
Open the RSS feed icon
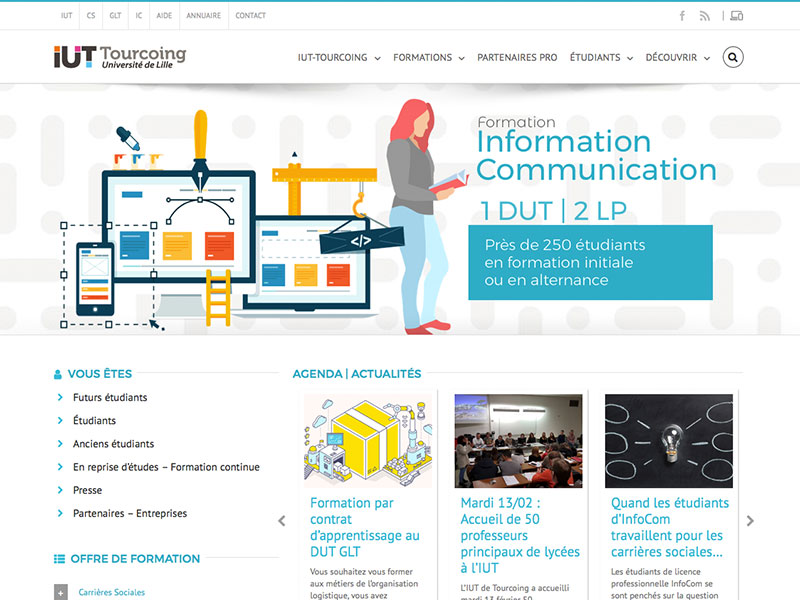click(705, 16)
